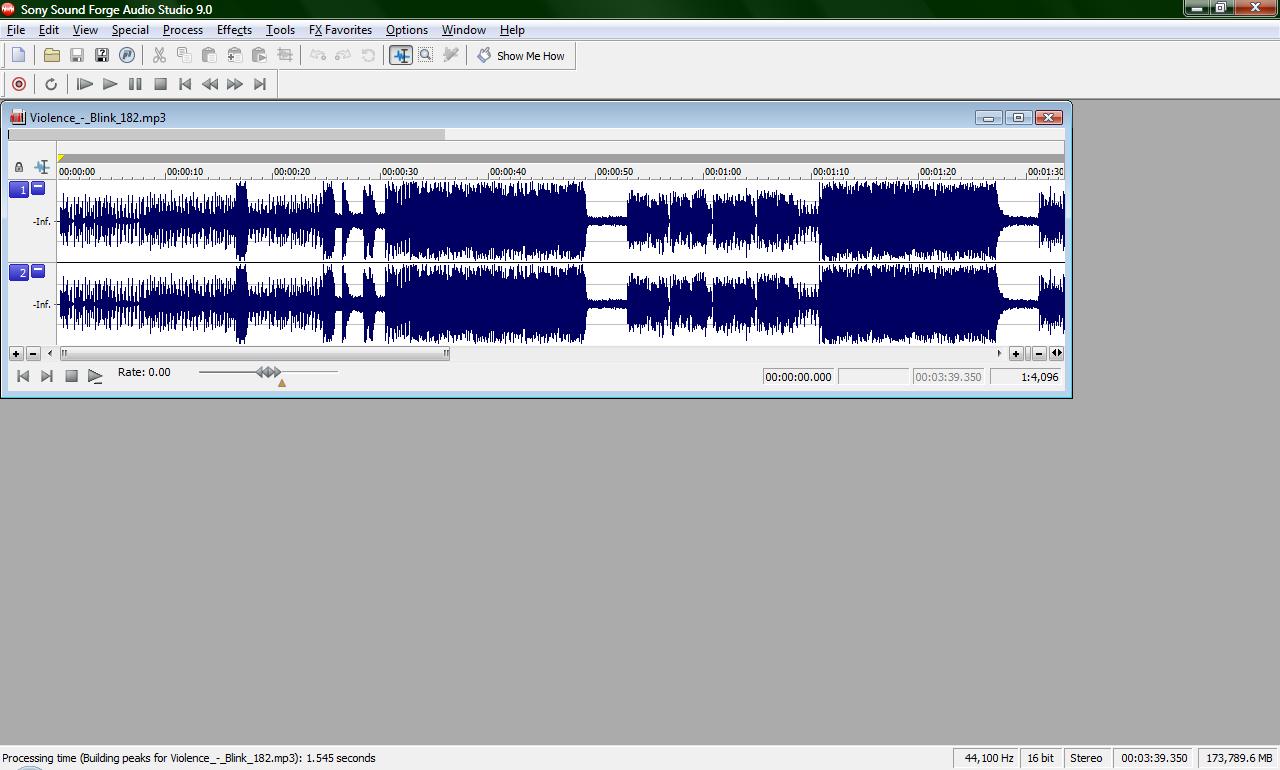Zoom out level with bottom-left minus
Viewport: 1280px width, 770px height.
click(33, 353)
